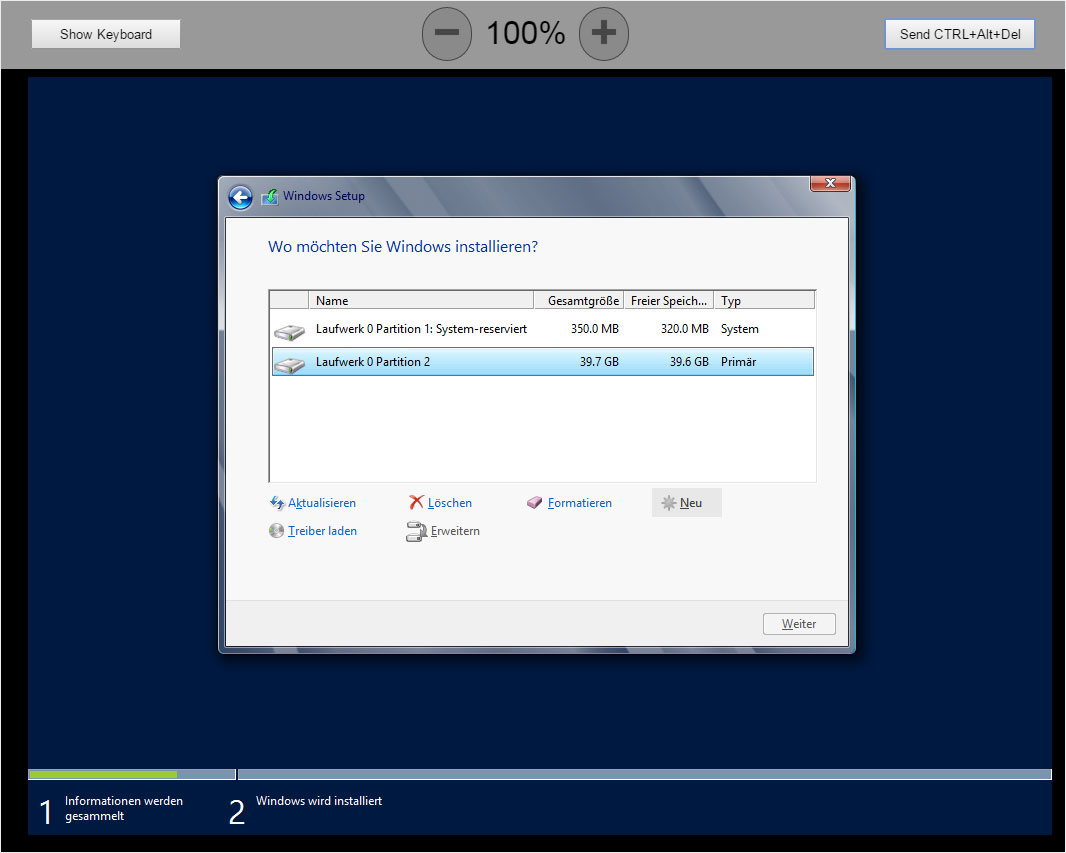Extend the partition via Erweitern link
Viewport: 1066px width, 853px height.
coord(455,531)
